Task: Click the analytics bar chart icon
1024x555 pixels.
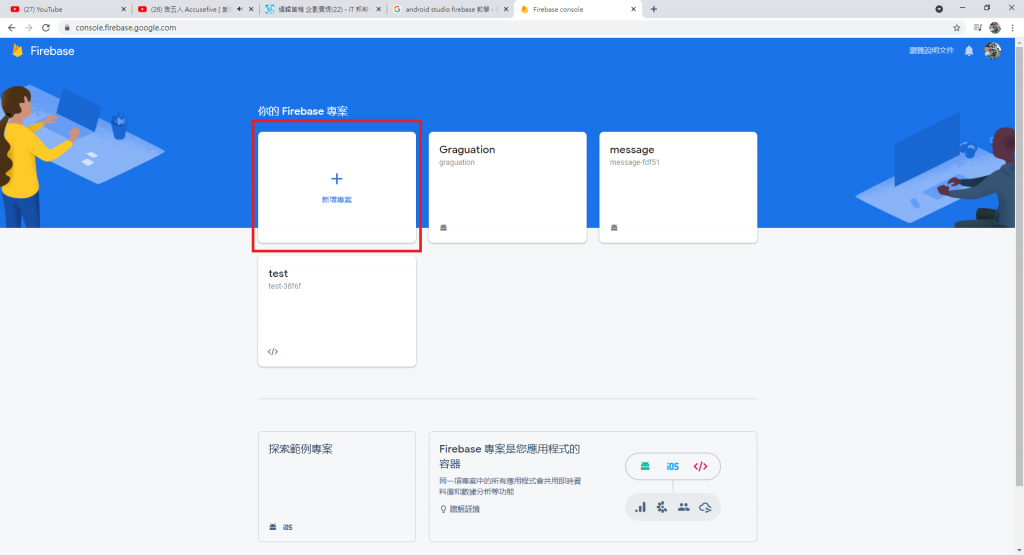Action: coord(641,507)
